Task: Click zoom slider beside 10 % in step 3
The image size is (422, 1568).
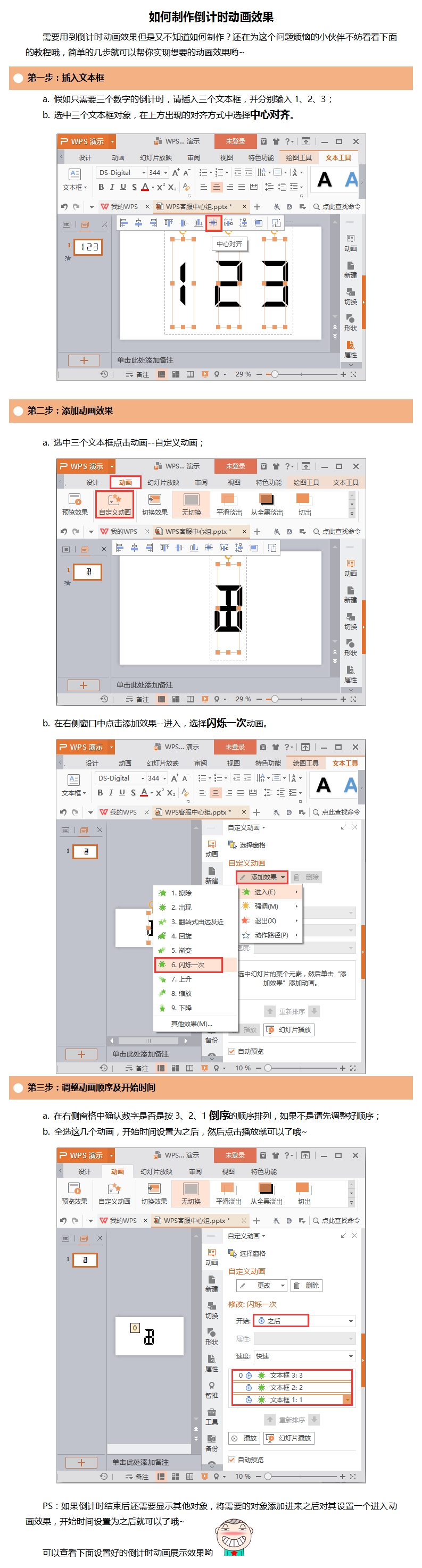Action: click(267, 1477)
